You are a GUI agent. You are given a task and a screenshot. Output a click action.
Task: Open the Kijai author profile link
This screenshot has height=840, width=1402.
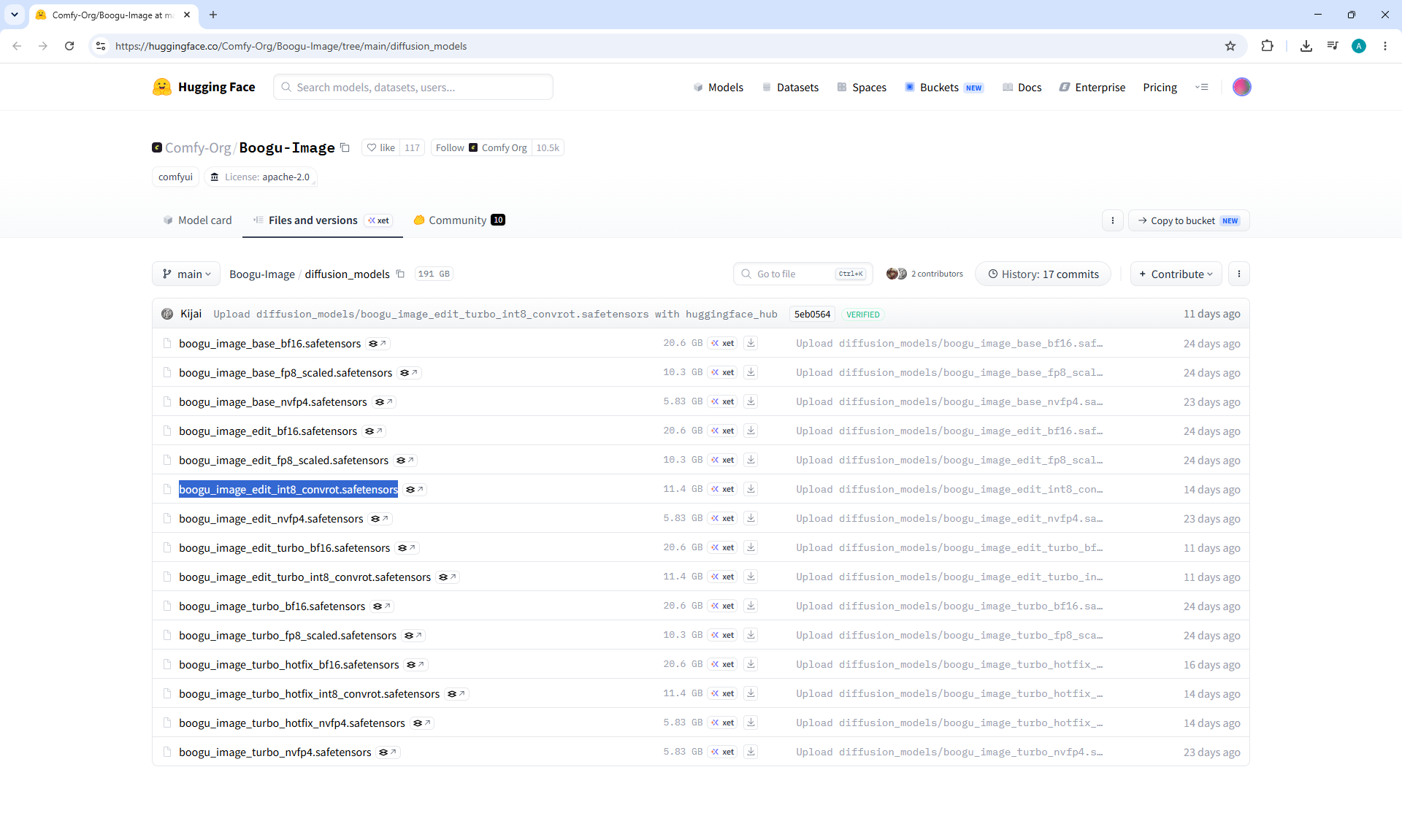coord(191,314)
